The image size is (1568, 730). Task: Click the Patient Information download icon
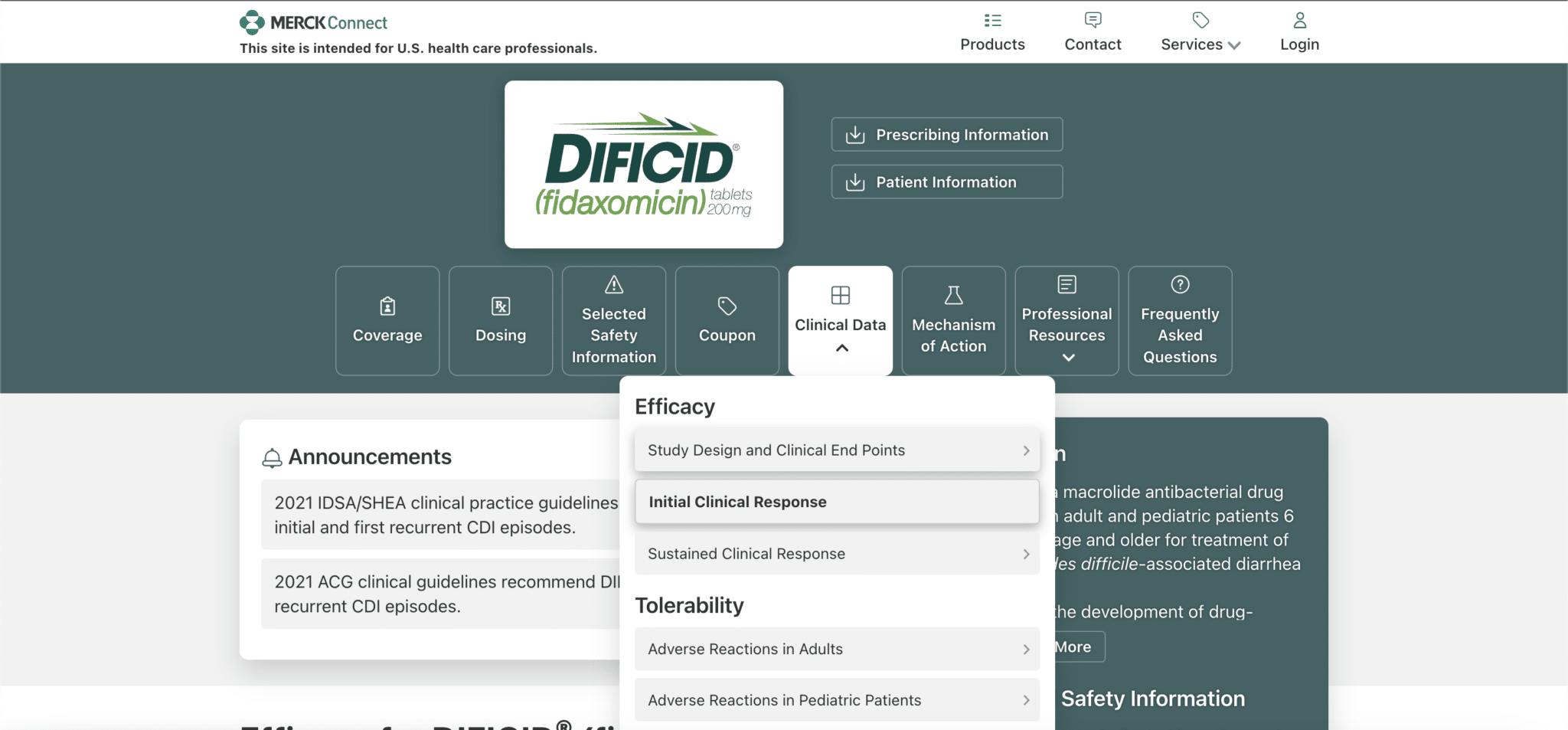(854, 182)
